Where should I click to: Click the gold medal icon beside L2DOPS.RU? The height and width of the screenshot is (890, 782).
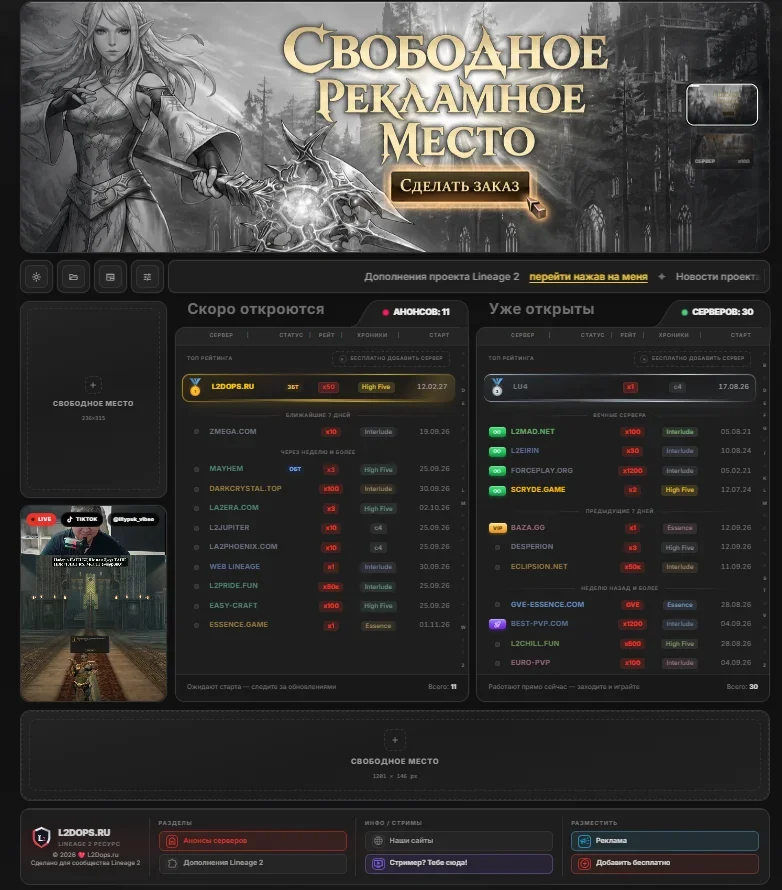tap(195, 387)
